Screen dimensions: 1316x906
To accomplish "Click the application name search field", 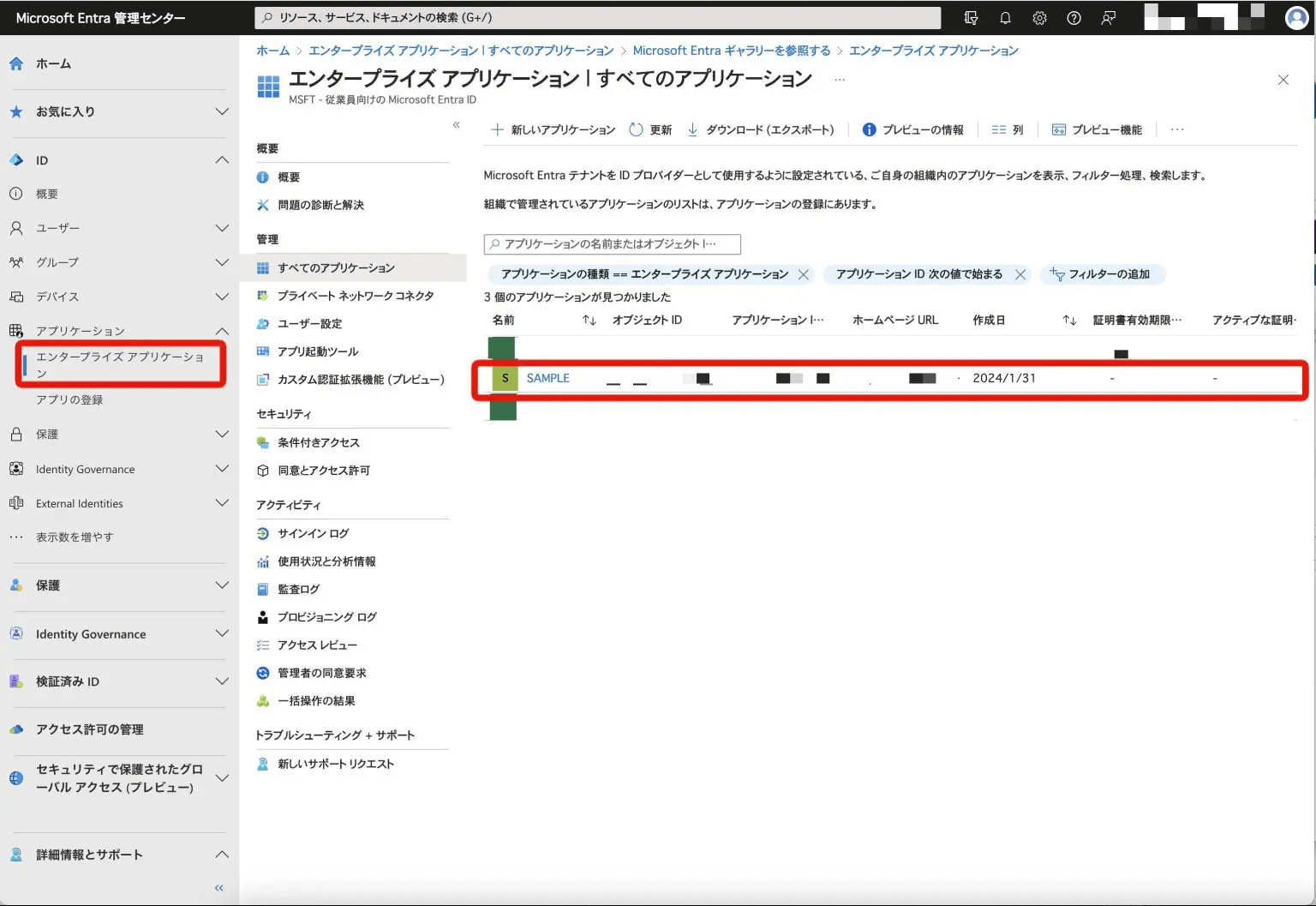I will [613, 244].
